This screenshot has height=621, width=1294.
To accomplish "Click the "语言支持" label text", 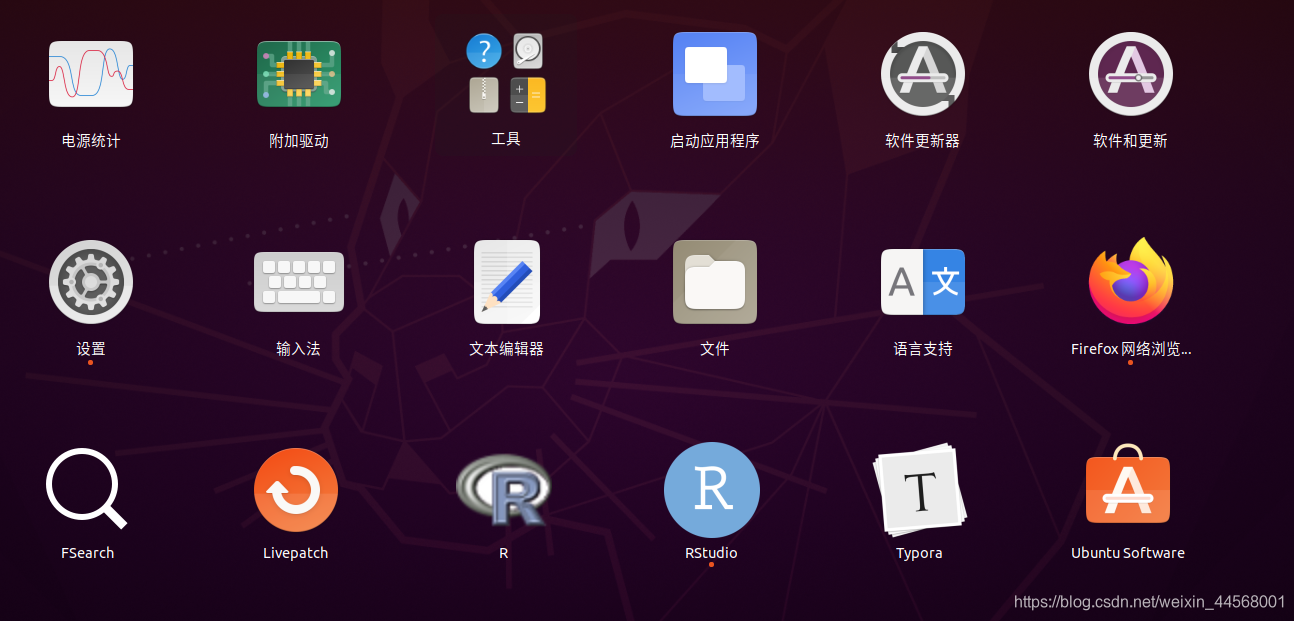I will (x=923, y=349).
